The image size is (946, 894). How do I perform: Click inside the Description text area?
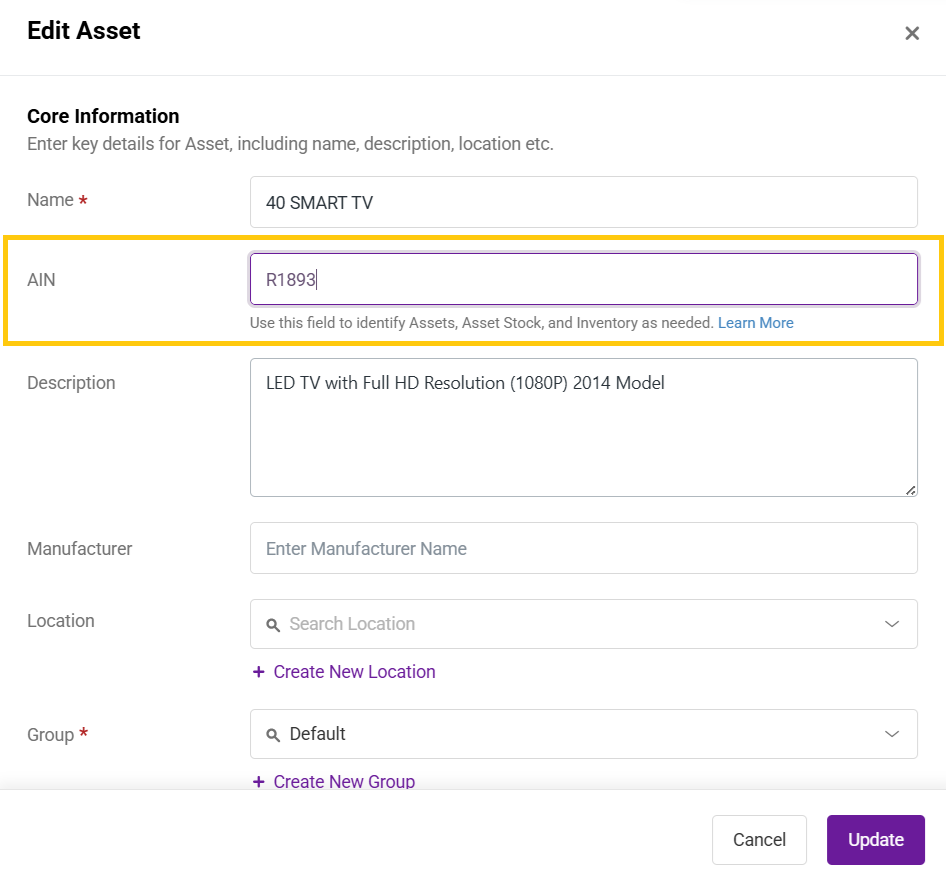click(x=583, y=428)
